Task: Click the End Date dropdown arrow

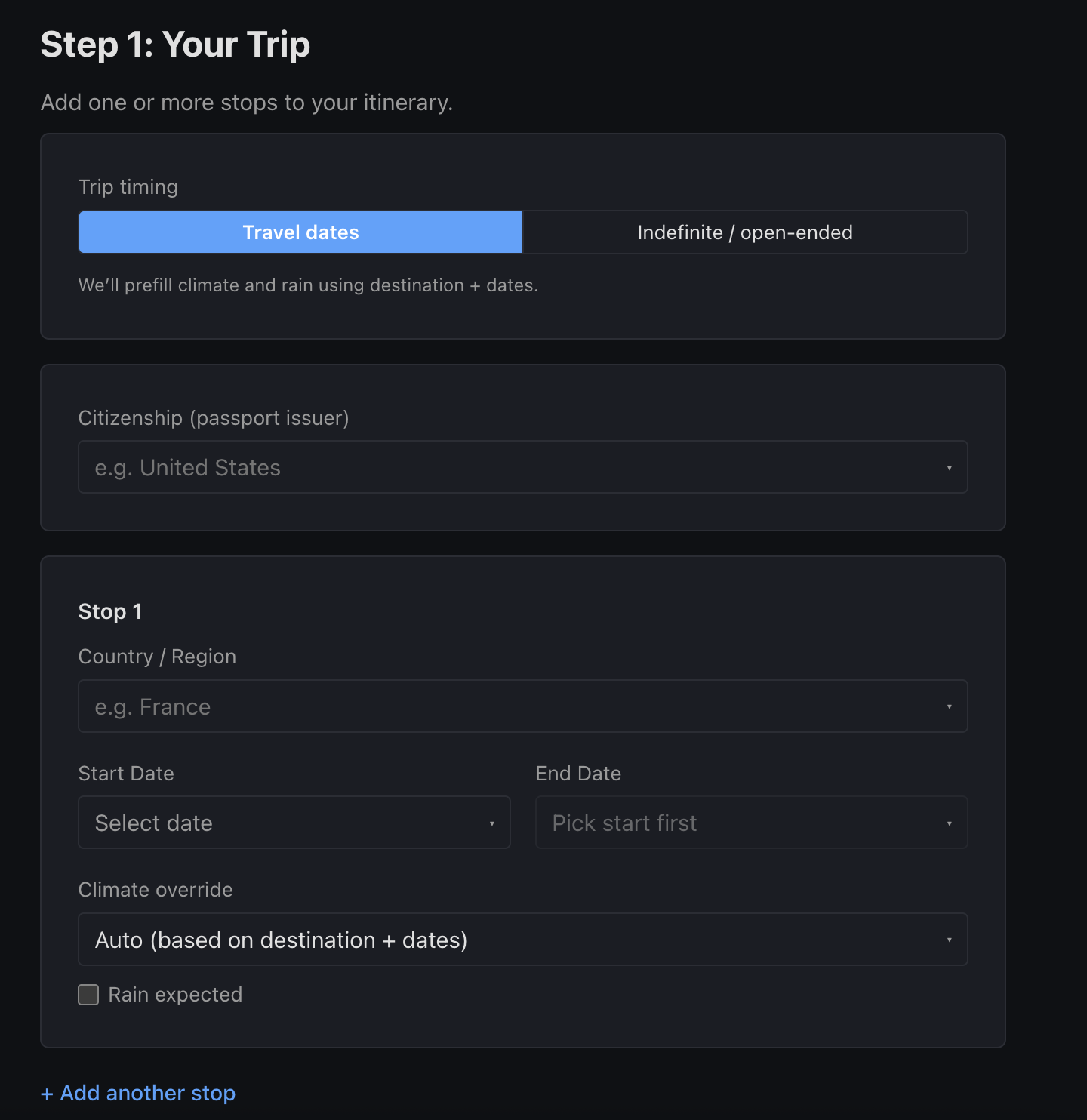Action: coord(950,823)
